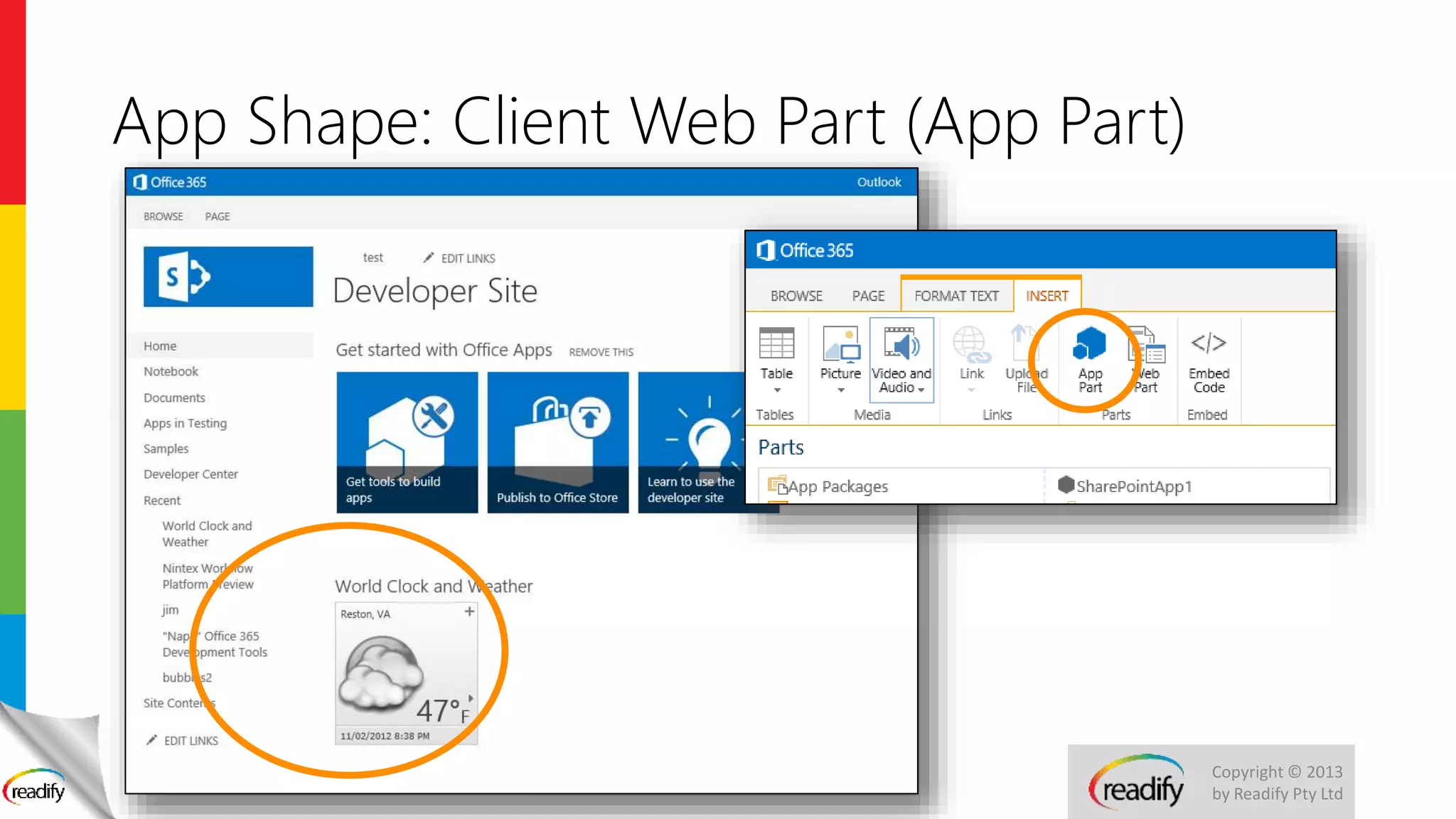Expand the Video and Audio dropdown arrow
The width and height of the screenshot is (1456, 819).
921,390
